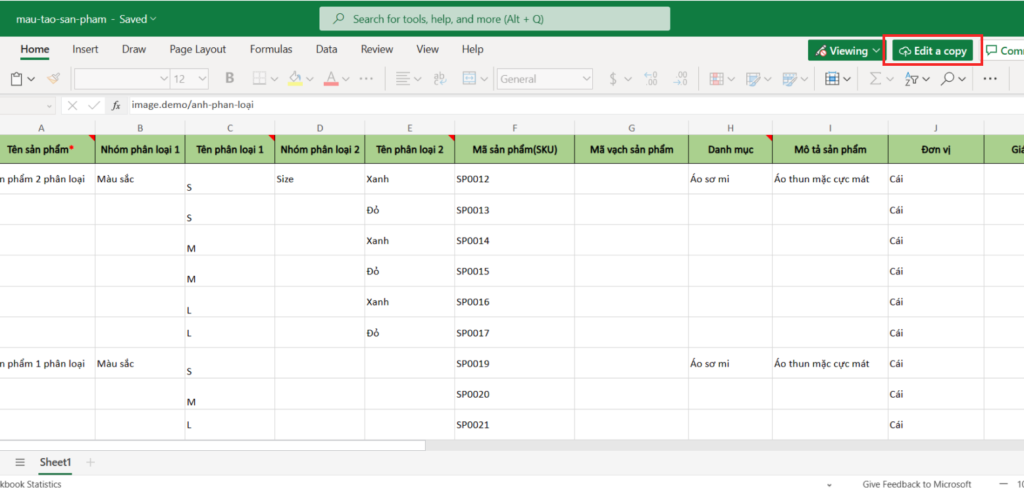Viewport: 1024px width, 491px height.
Task: Select the Sheet1 tab
Action: point(56,462)
